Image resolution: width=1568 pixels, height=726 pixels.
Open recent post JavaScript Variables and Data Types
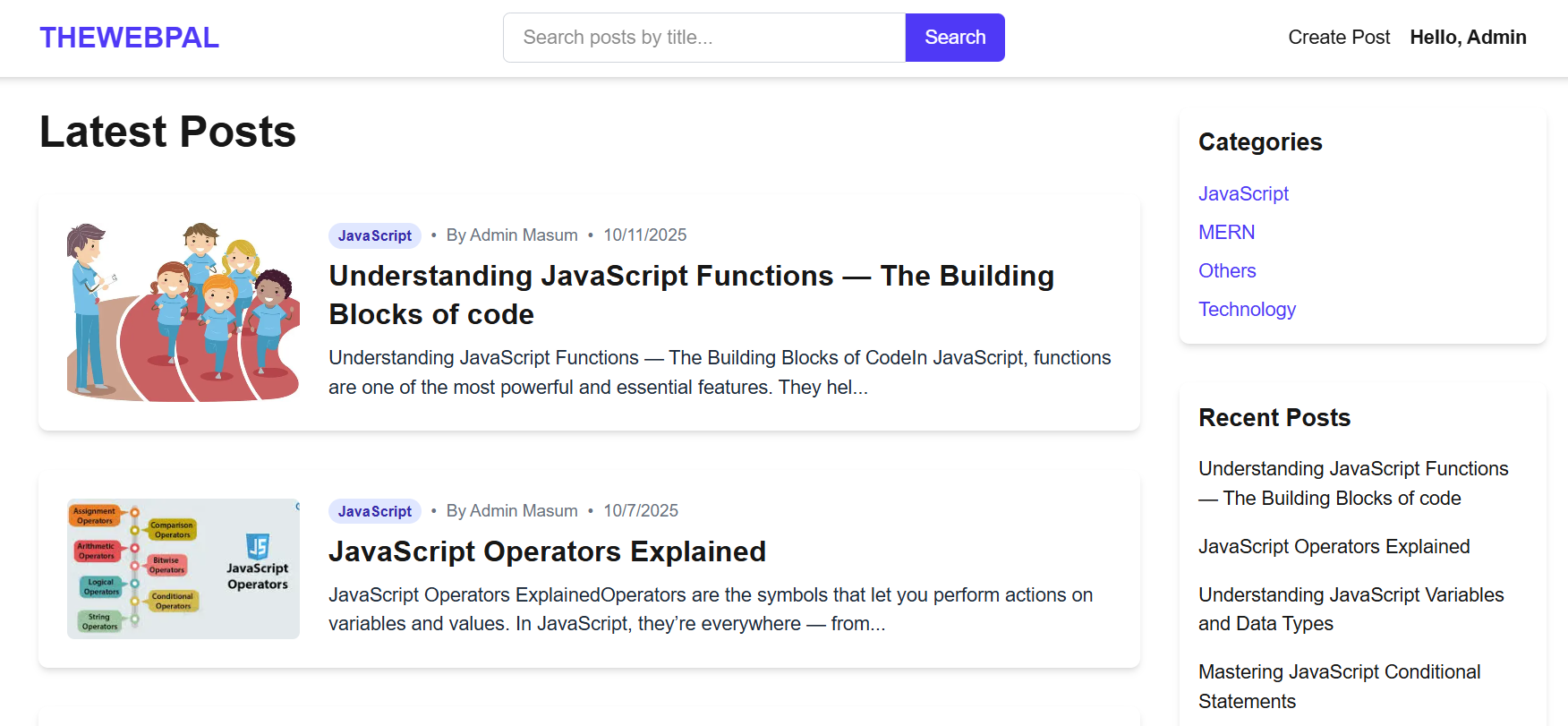1351,609
